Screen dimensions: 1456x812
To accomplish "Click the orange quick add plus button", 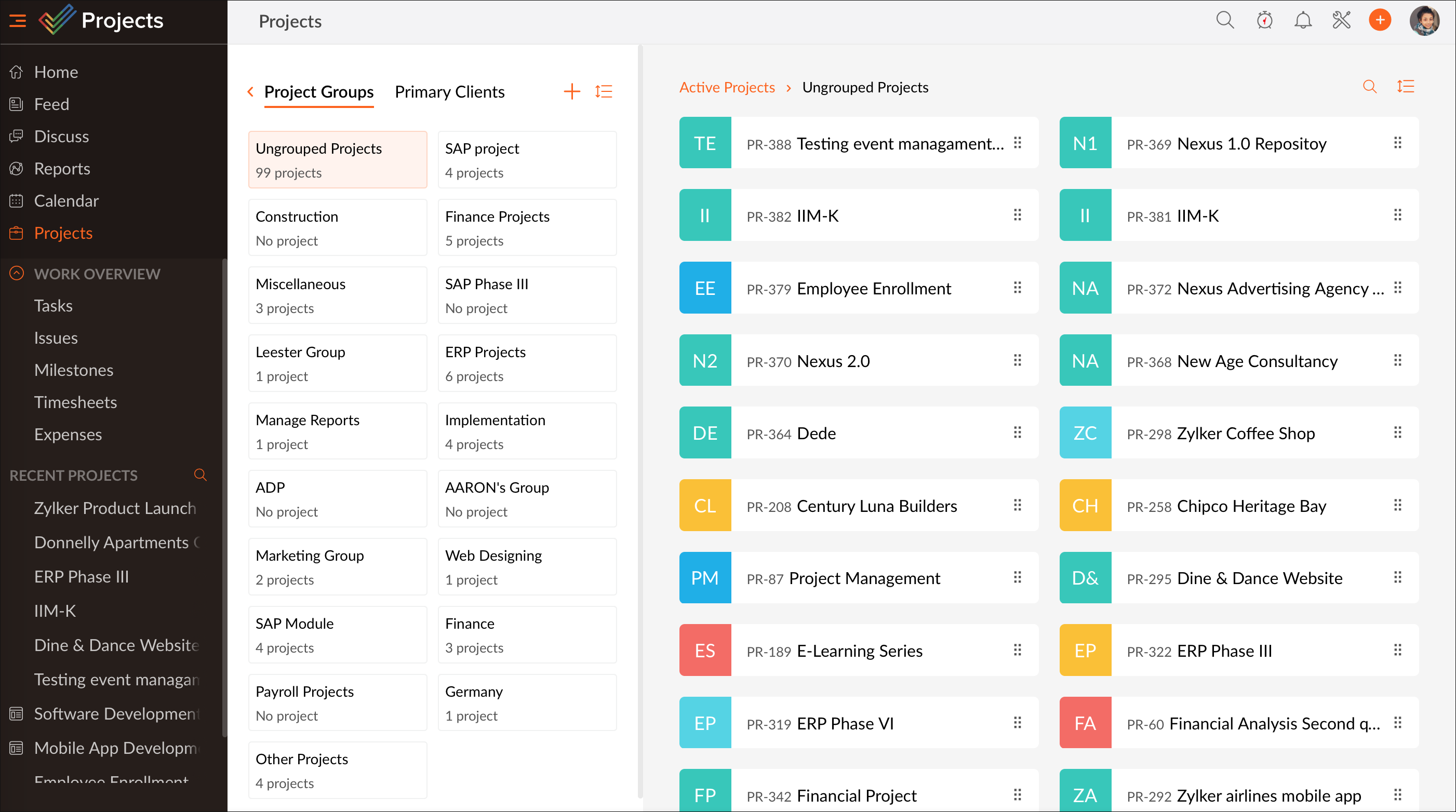I will point(1380,21).
